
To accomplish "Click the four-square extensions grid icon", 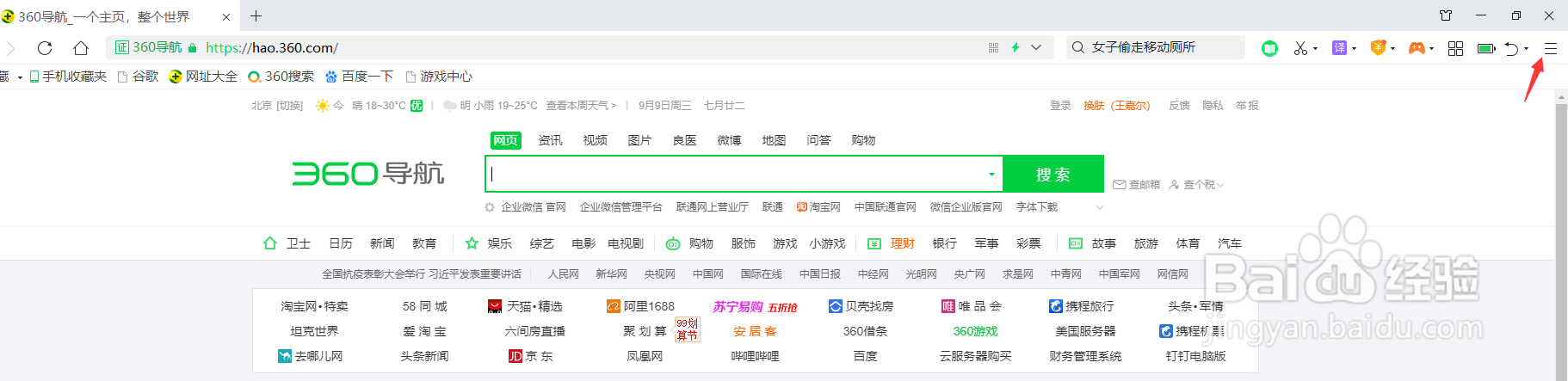I will coord(1455,48).
